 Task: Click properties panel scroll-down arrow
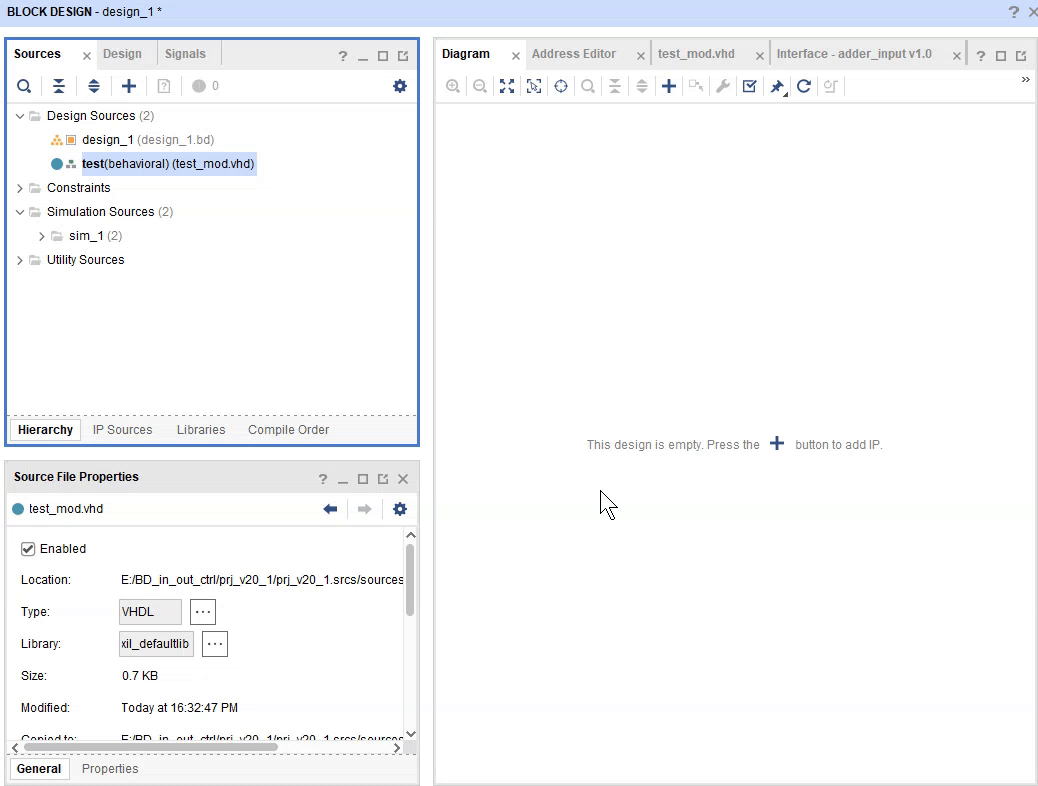(x=410, y=734)
